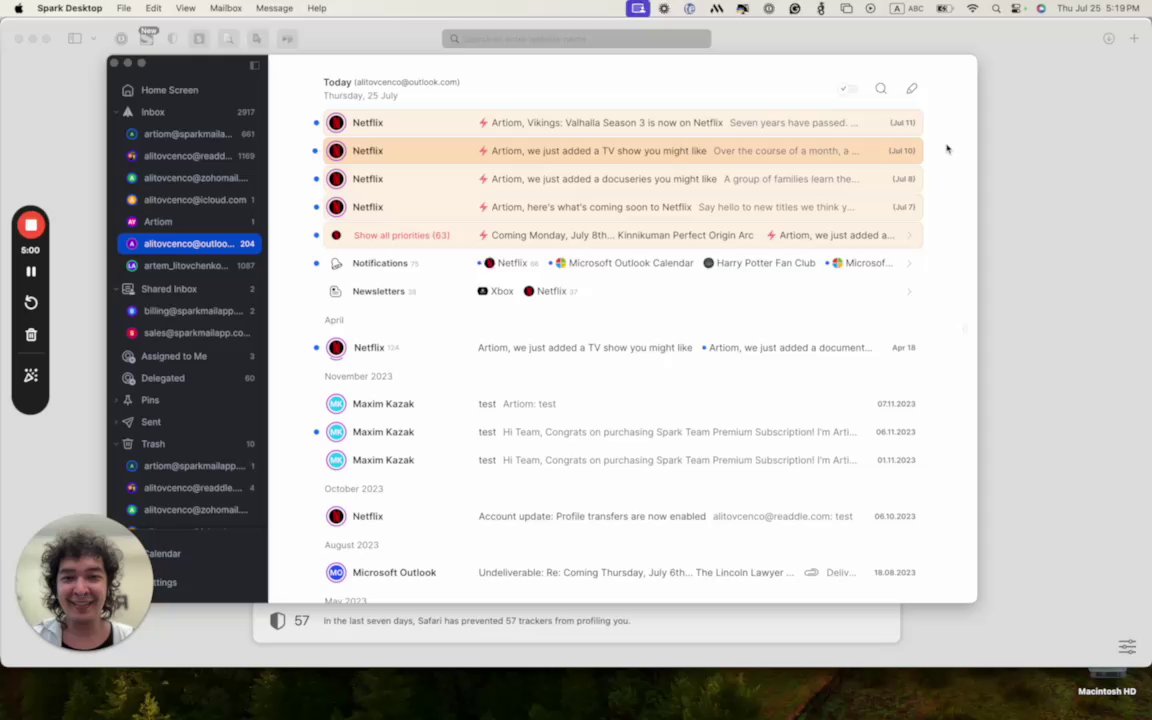This screenshot has height=720, width=1152.
Task: Open Netflix Profile transfers email
Action: [x=623, y=516]
